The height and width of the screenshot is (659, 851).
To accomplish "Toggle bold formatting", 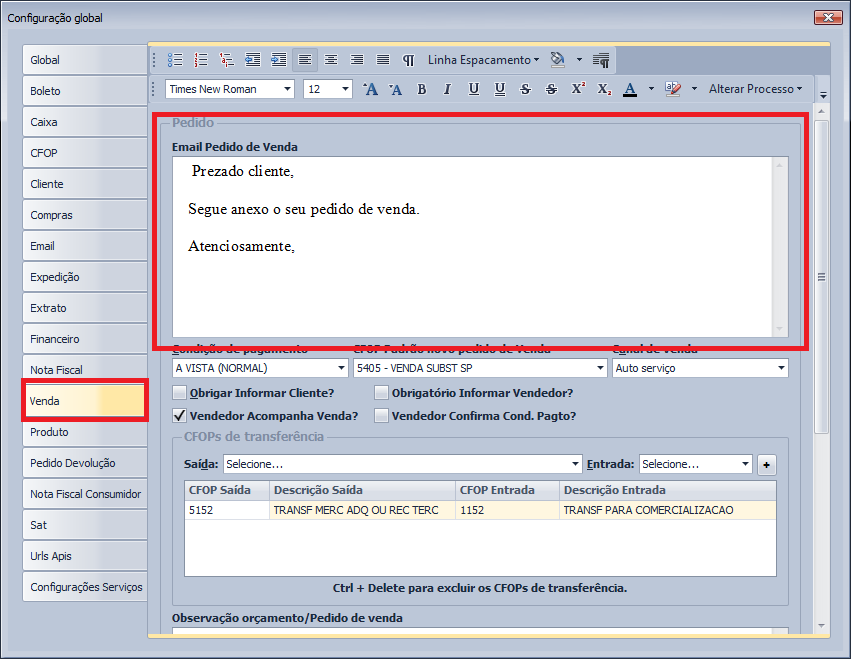I will click(x=422, y=89).
